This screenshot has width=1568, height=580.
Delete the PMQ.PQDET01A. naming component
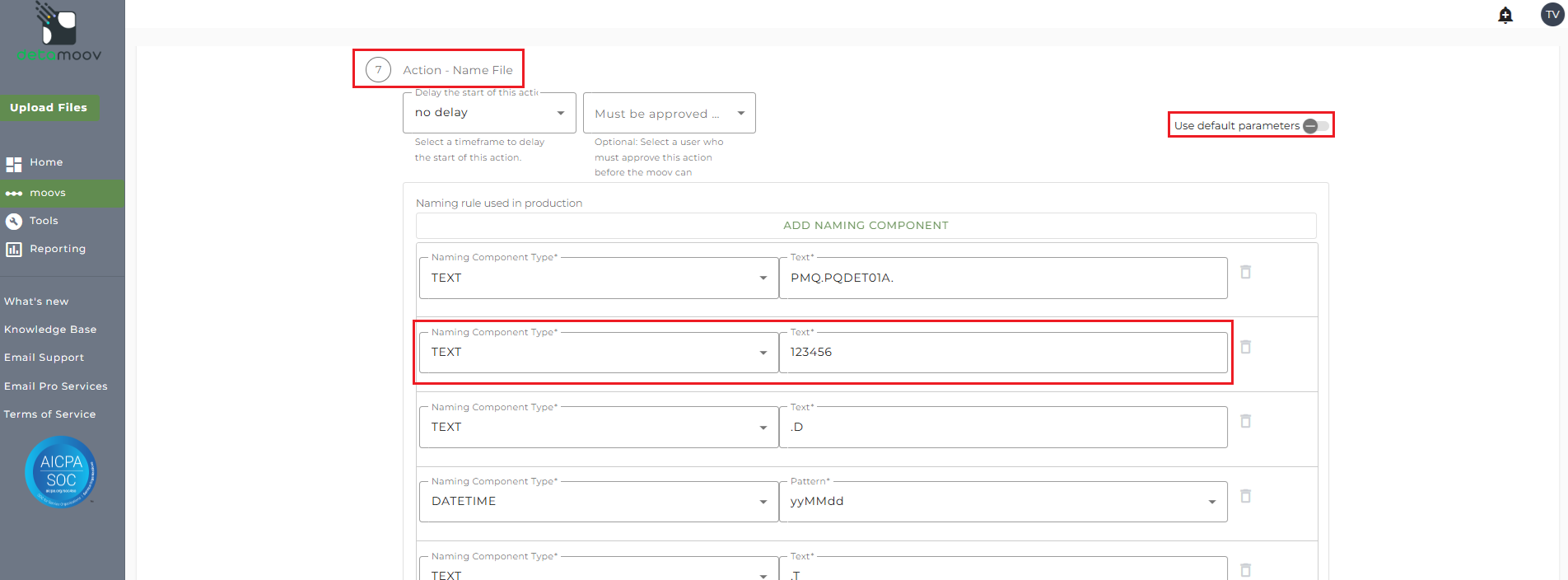point(1246,272)
